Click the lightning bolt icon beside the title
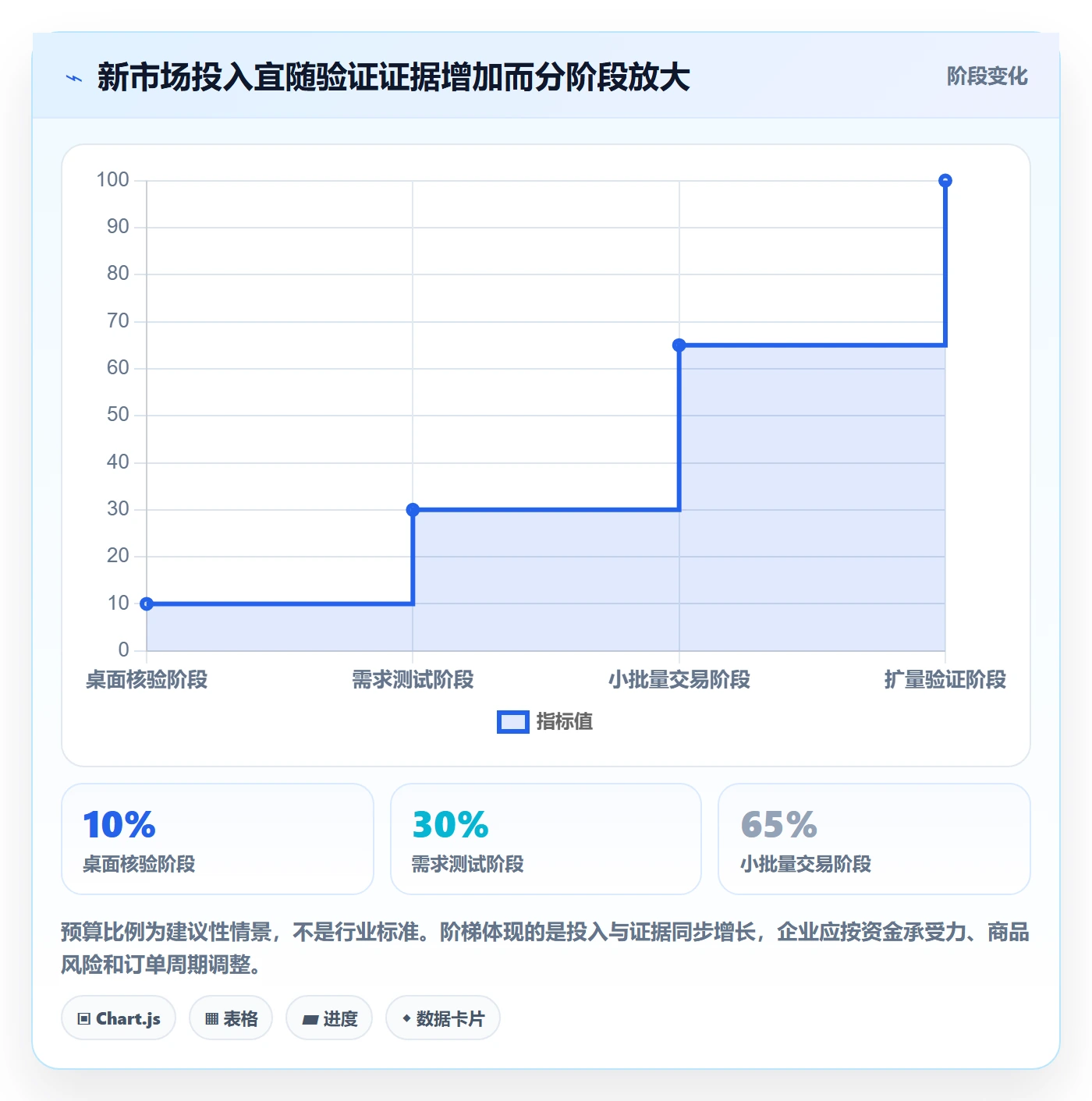The width and height of the screenshot is (1092, 1101). click(74, 78)
